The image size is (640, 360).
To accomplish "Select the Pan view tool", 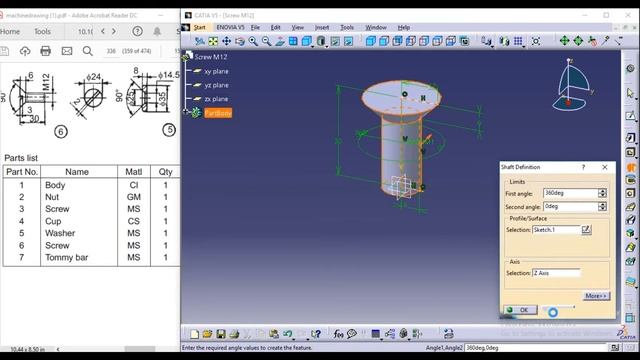I will coord(226,41).
